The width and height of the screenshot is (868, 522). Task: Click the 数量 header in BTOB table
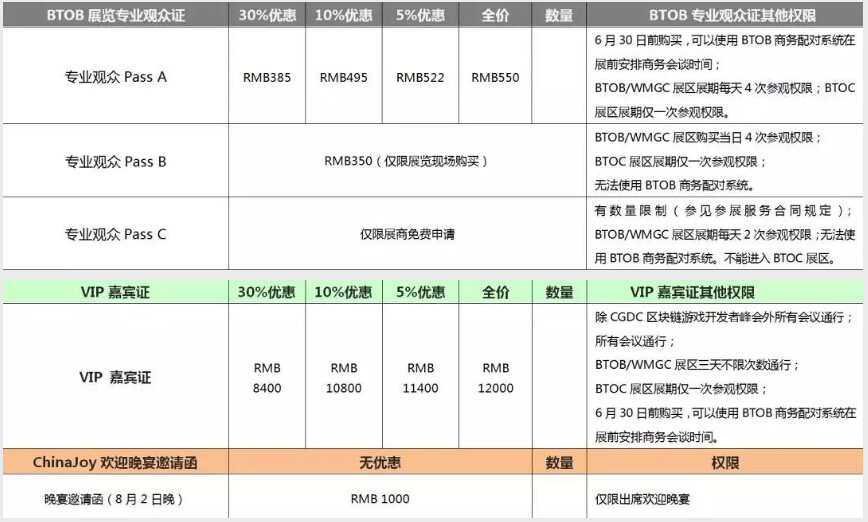tap(559, 15)
